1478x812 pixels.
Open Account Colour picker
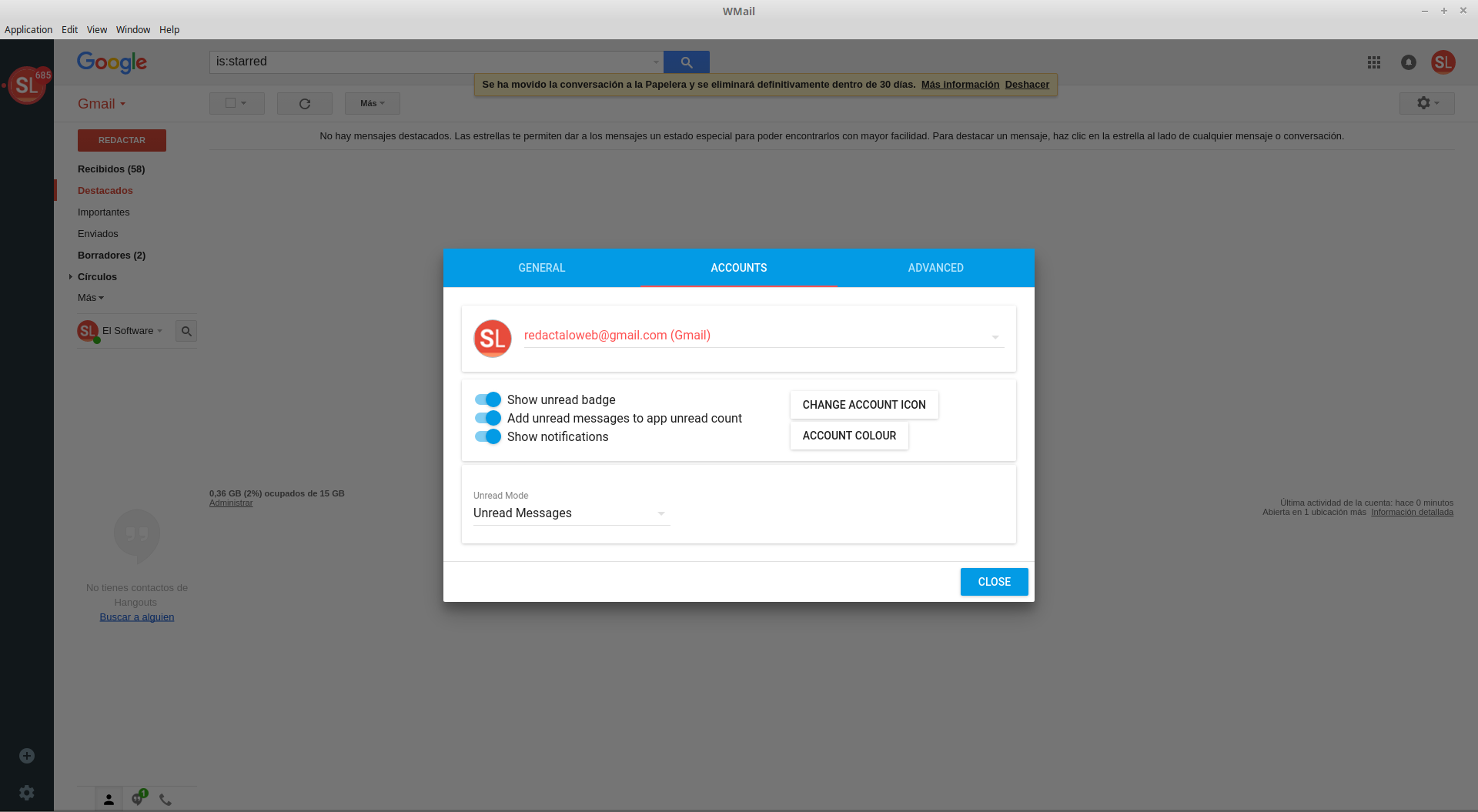pos(849,435)
